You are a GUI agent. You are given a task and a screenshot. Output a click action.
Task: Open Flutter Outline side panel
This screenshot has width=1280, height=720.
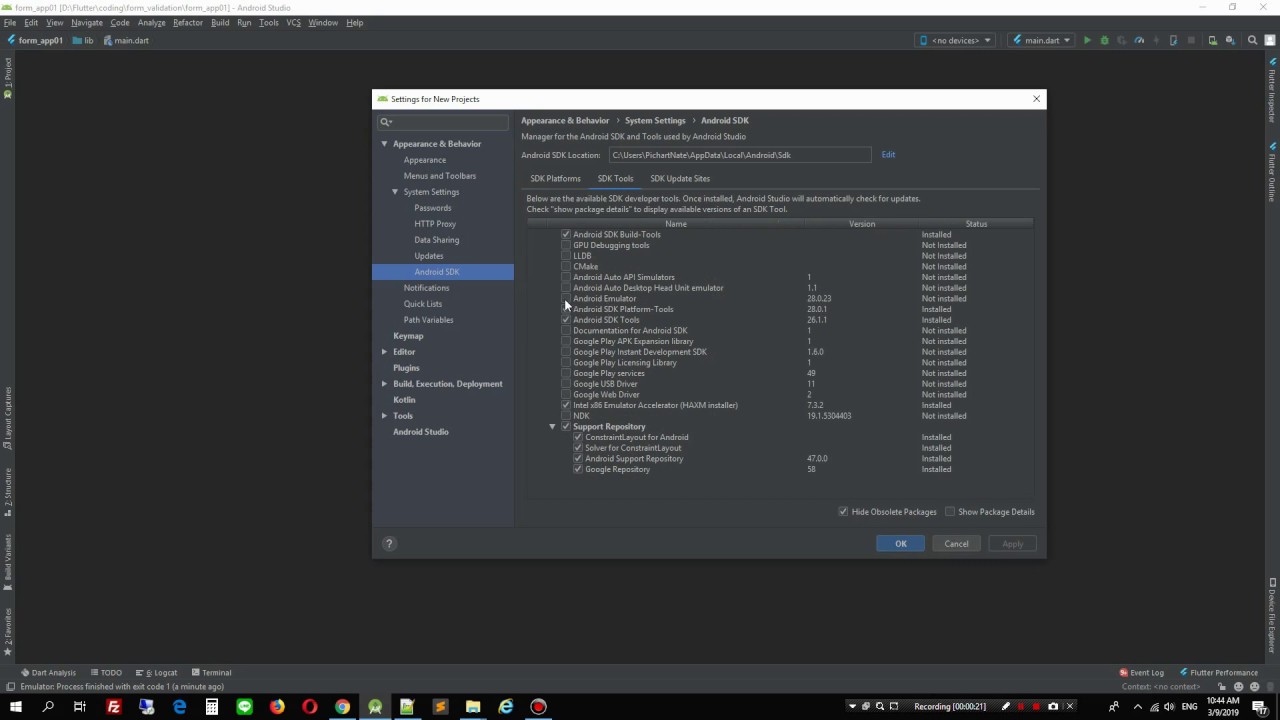[x=1272, y=172]
